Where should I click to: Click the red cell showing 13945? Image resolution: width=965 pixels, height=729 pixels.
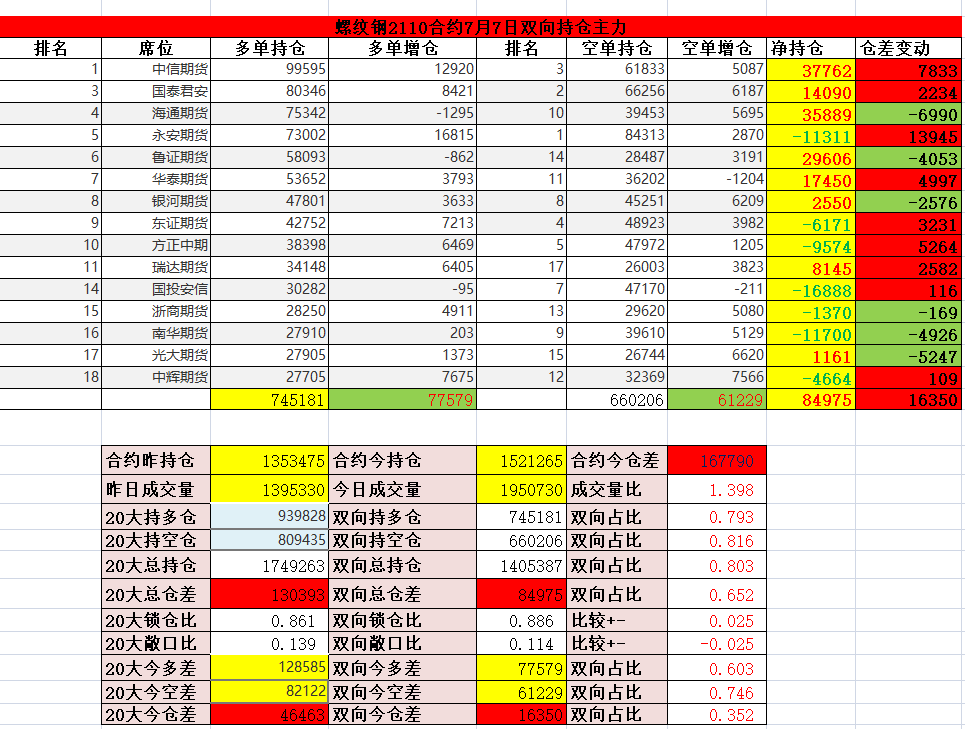[908, 135]
